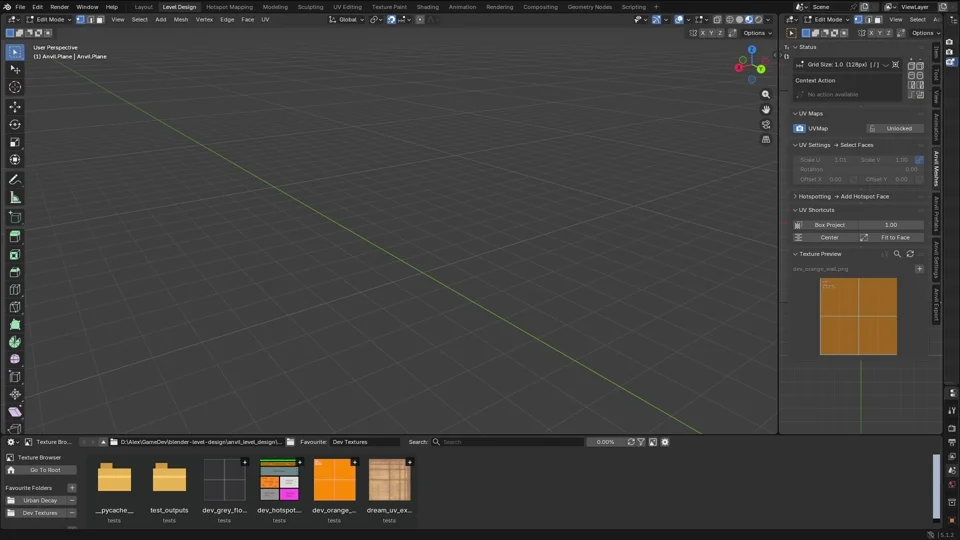Toggle camera view in viewport
Viewport: 960px width, 540px height.
coord(765,124)
